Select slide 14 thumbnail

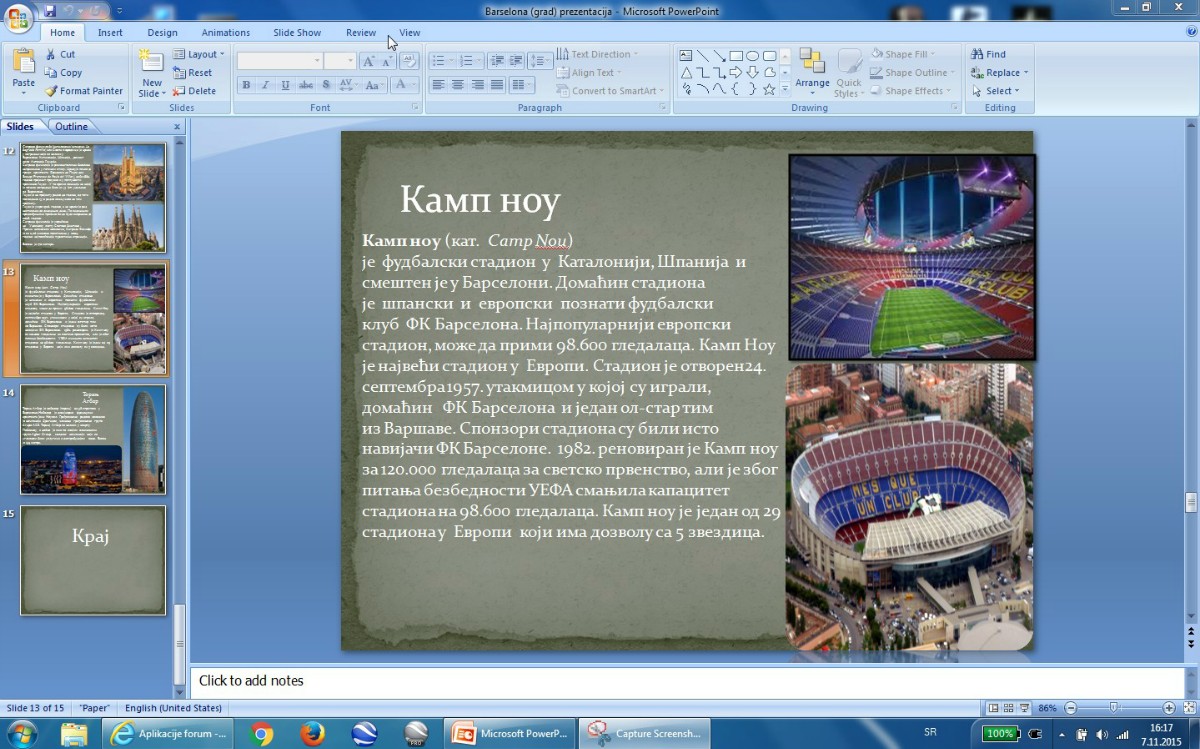click(93, 440)
